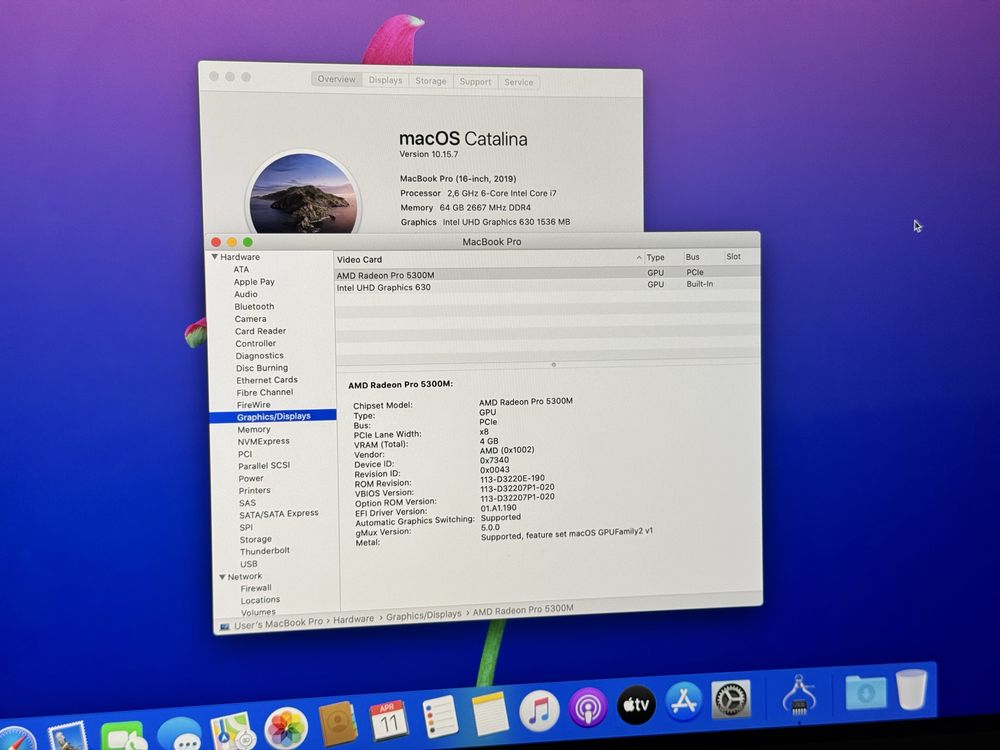This screenshot has height=750, width=1000.
Task: Sort by the Slot column header
Action: (x=733, y=256)
